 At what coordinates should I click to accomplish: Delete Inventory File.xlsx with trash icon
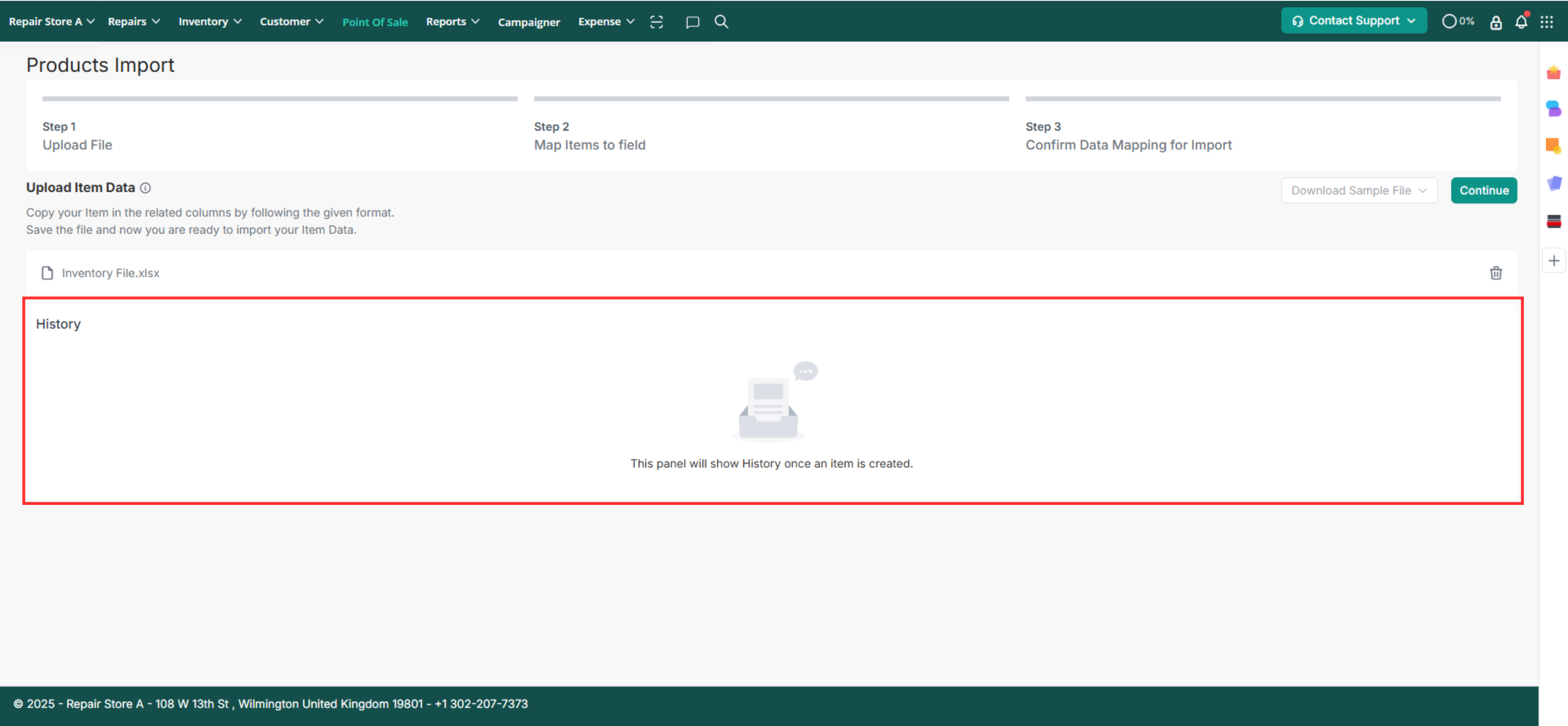click(x=1496, y=273)
